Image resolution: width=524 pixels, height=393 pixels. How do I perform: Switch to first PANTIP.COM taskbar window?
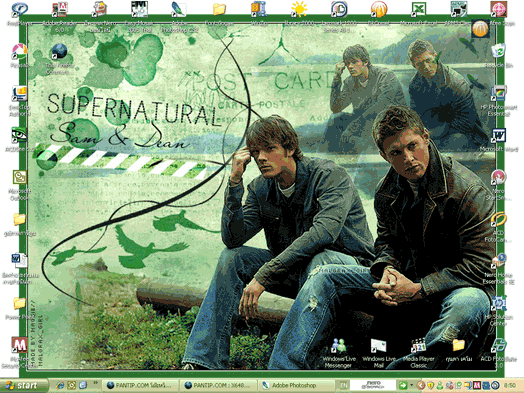pos(140,386)
